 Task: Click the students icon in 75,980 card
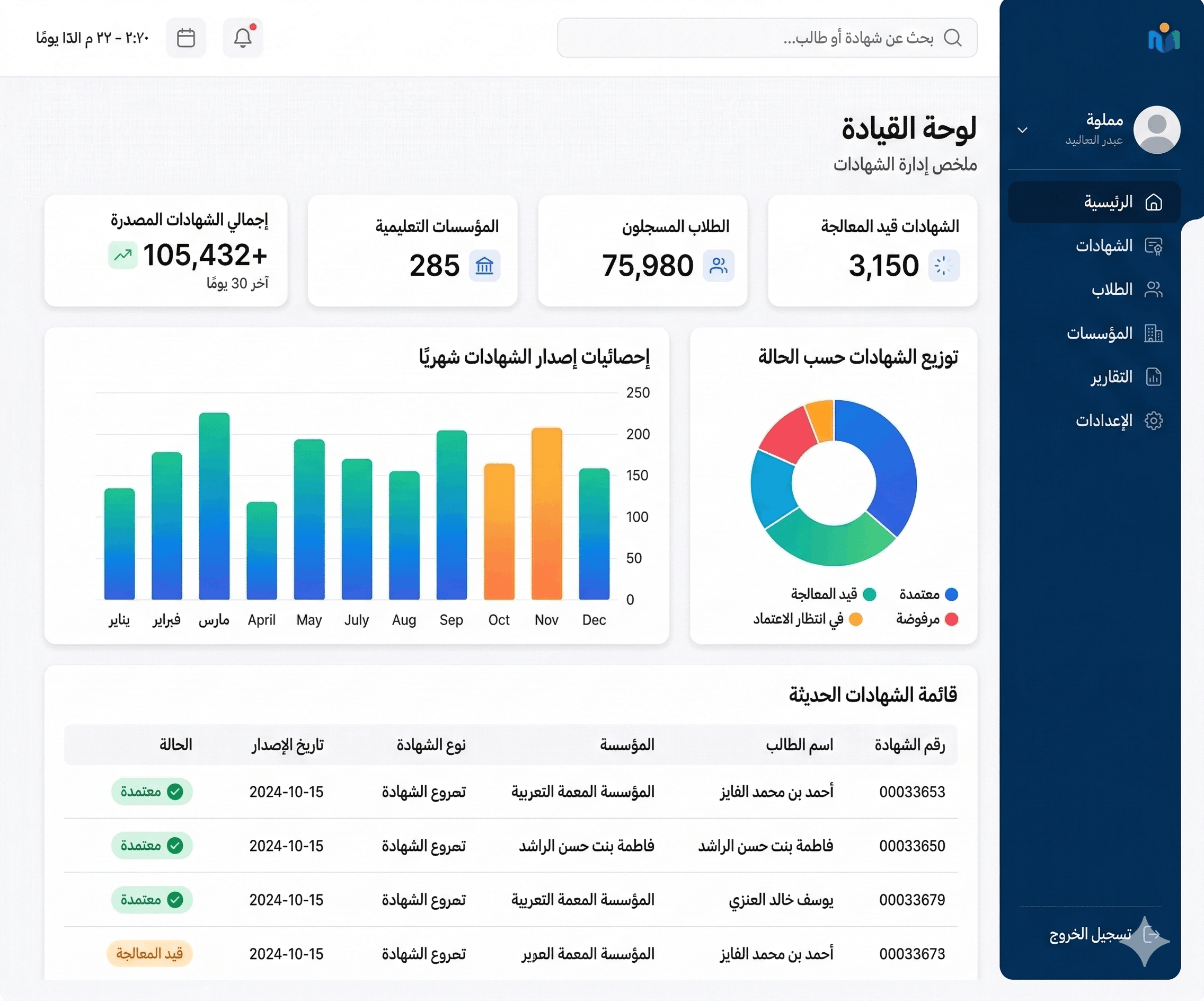pos(719,266)
